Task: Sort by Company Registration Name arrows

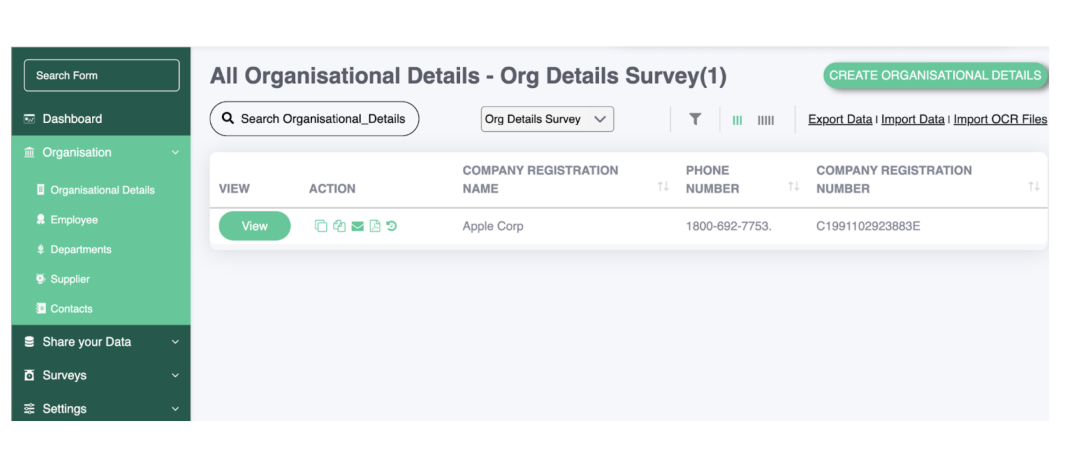Action: pyautogui.click(x=663, y=186)
